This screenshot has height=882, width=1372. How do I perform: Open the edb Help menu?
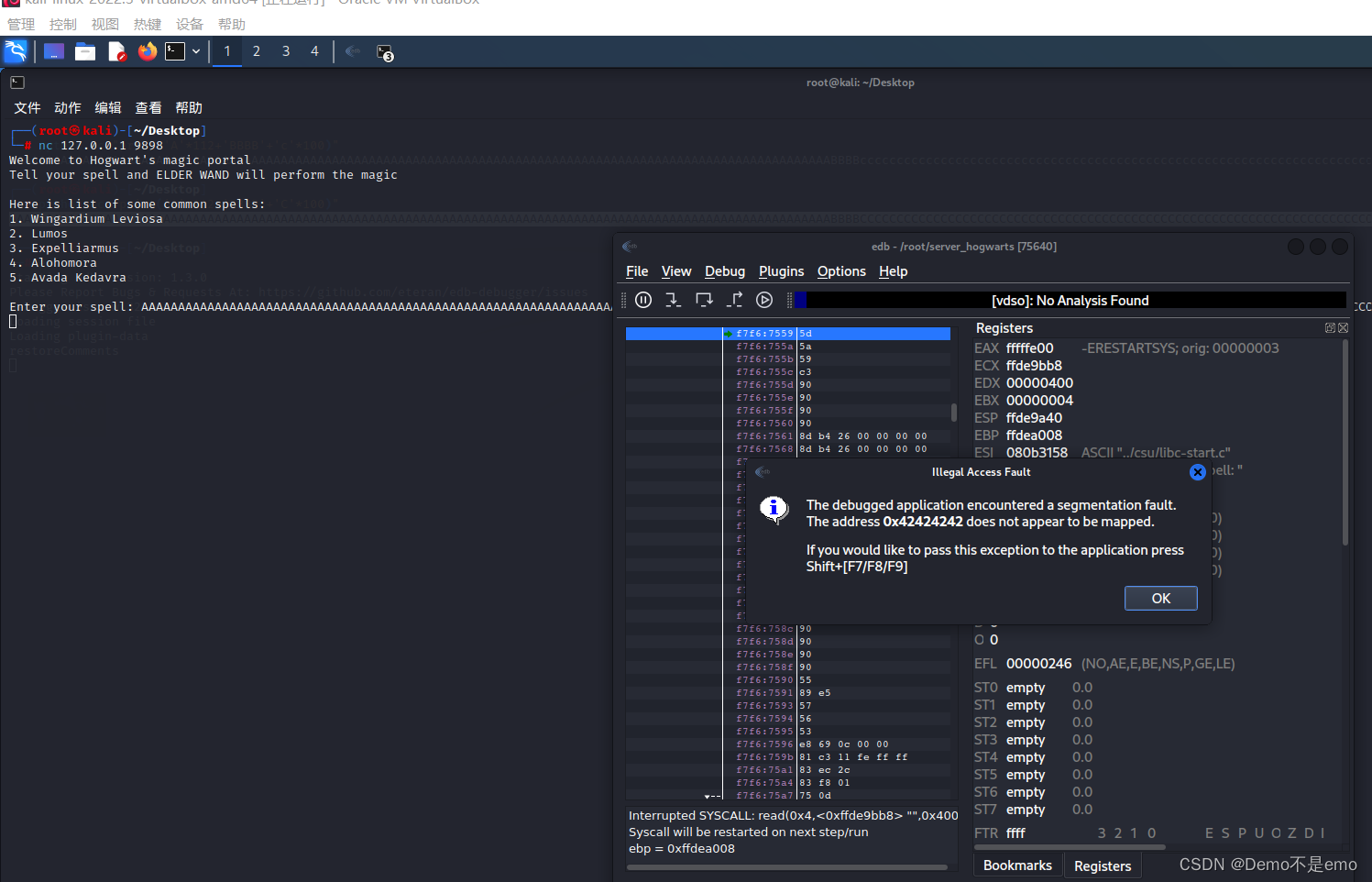(x=893, y=271)
